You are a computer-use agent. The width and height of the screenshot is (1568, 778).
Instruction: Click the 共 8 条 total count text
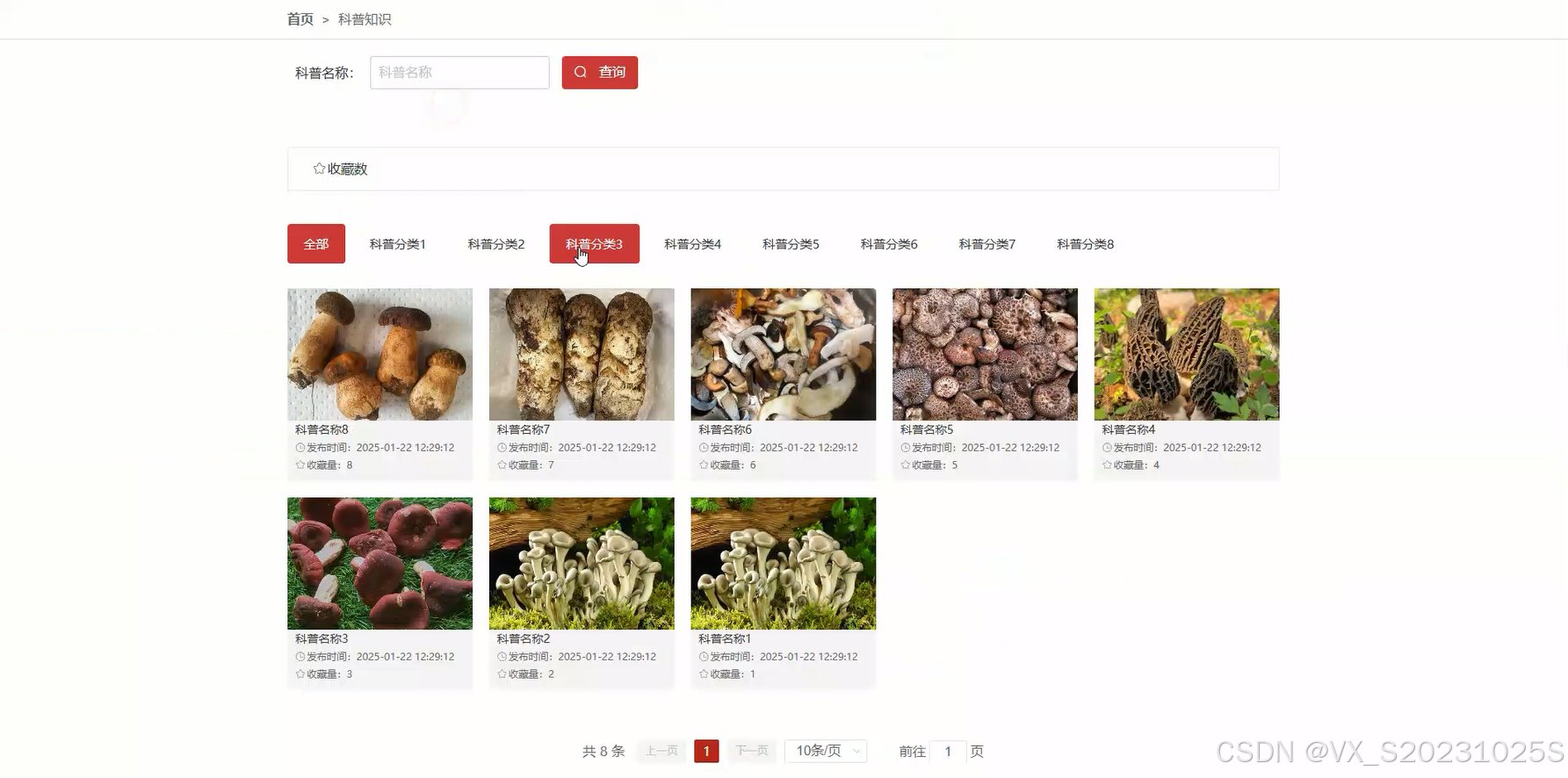[x=603, y=752]
